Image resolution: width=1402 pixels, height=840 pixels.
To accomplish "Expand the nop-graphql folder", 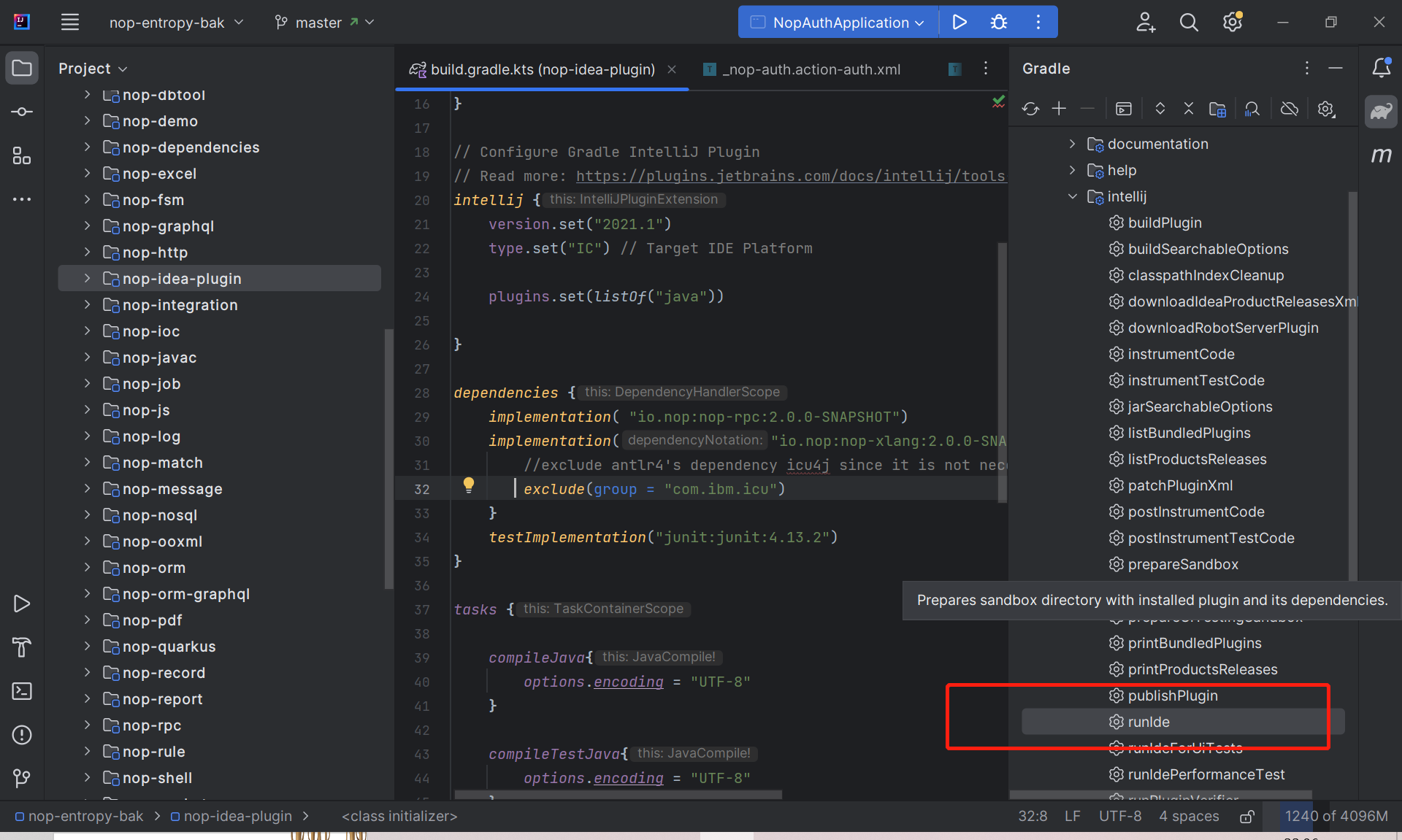I will pos(87,226).
